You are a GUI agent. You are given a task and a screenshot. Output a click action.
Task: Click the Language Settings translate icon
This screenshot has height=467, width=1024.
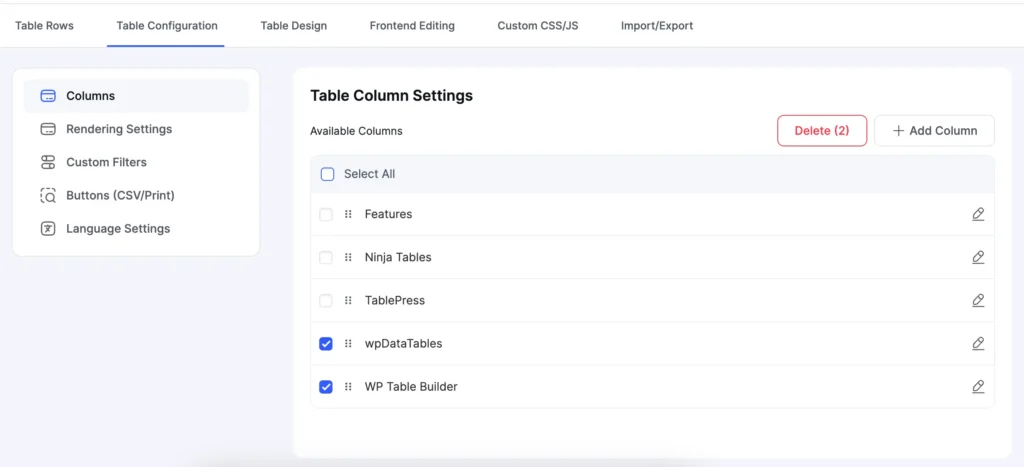pyautogui.click(x=48, y=229)
